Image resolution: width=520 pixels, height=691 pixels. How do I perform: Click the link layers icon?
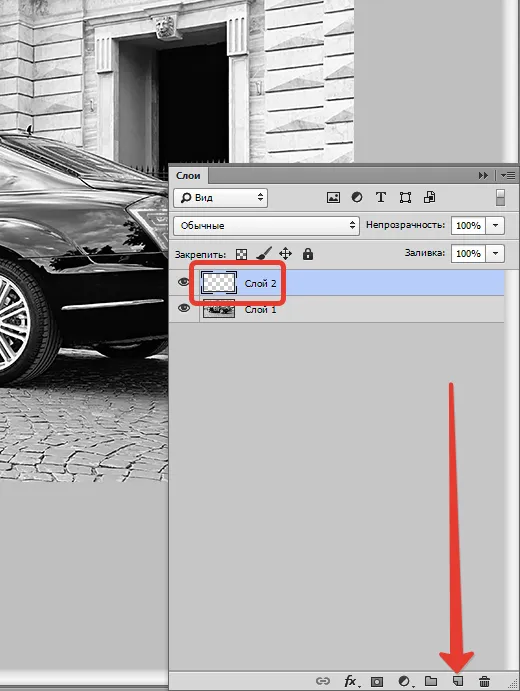[x=323, y=681]
